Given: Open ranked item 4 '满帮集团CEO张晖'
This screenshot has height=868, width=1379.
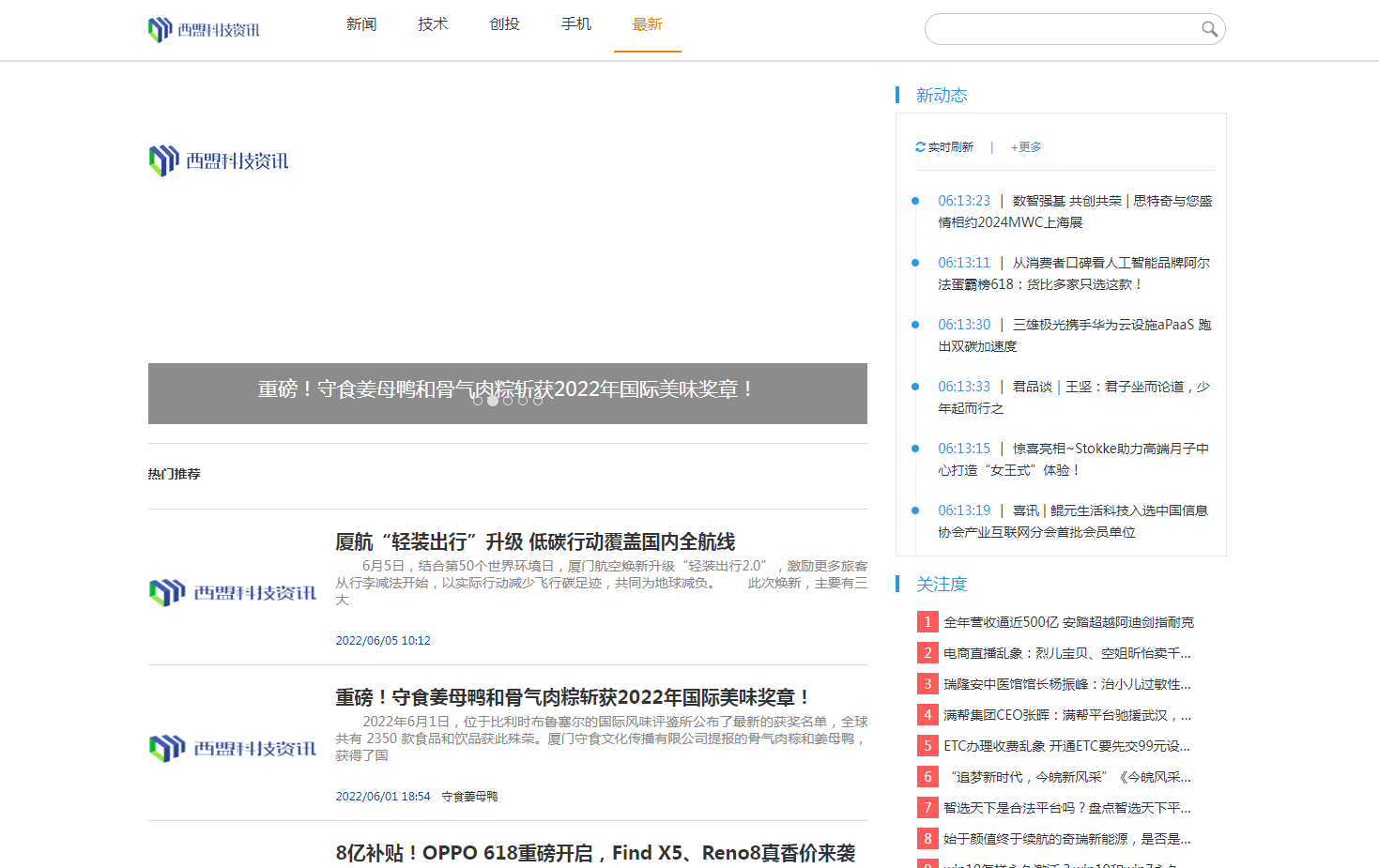Looking at the screenshot, I should tap(1067, 715).
